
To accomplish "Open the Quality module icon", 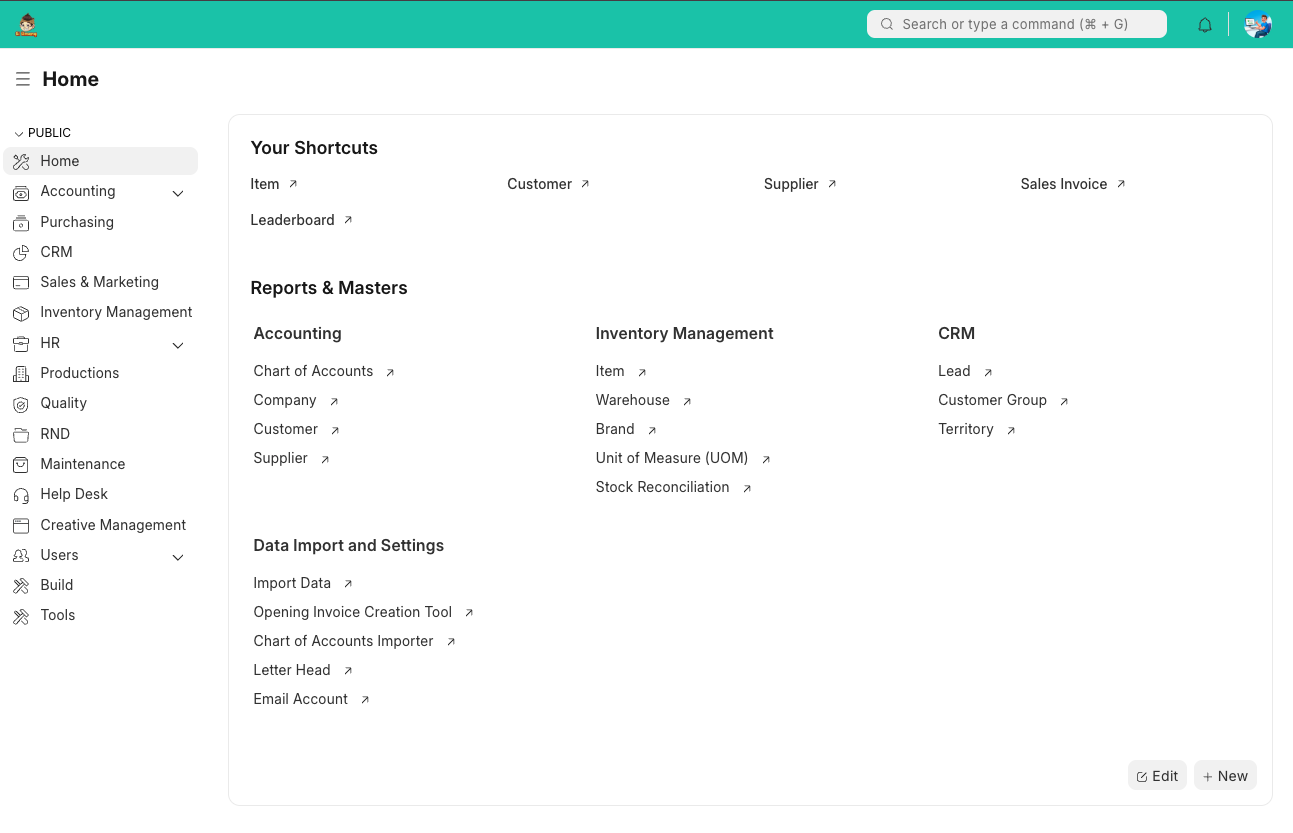I will click(x=21, y=403).
